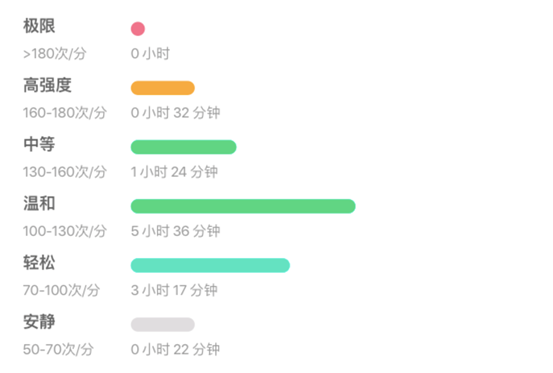Image resolution: width=553 pixels, height=373 pixels.
Task: Select the 高强度 zone heading
Action: coord(47,85)
